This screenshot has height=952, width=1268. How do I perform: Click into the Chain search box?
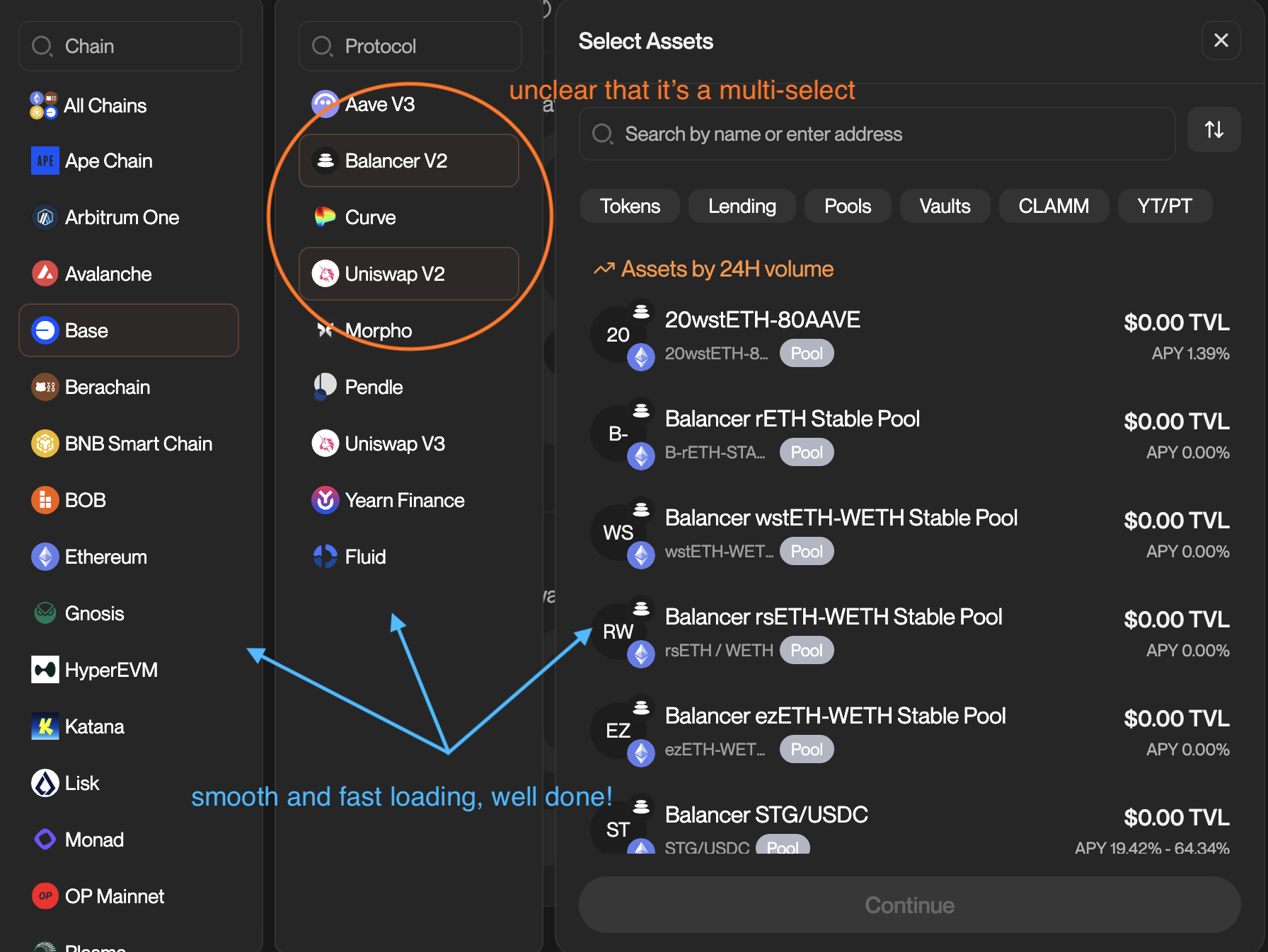(130, 46)
